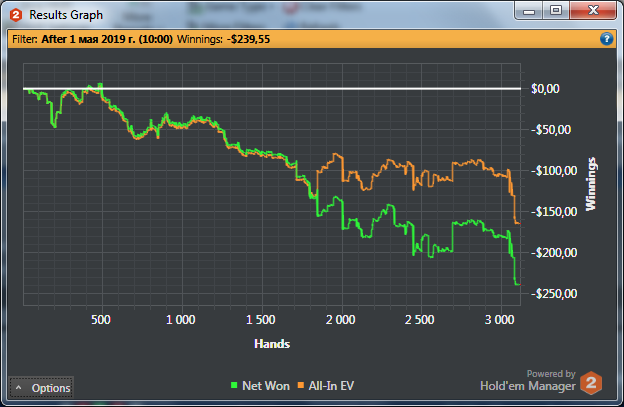
Task: Click the -$200,00 axis label
Action: [554, 253]
